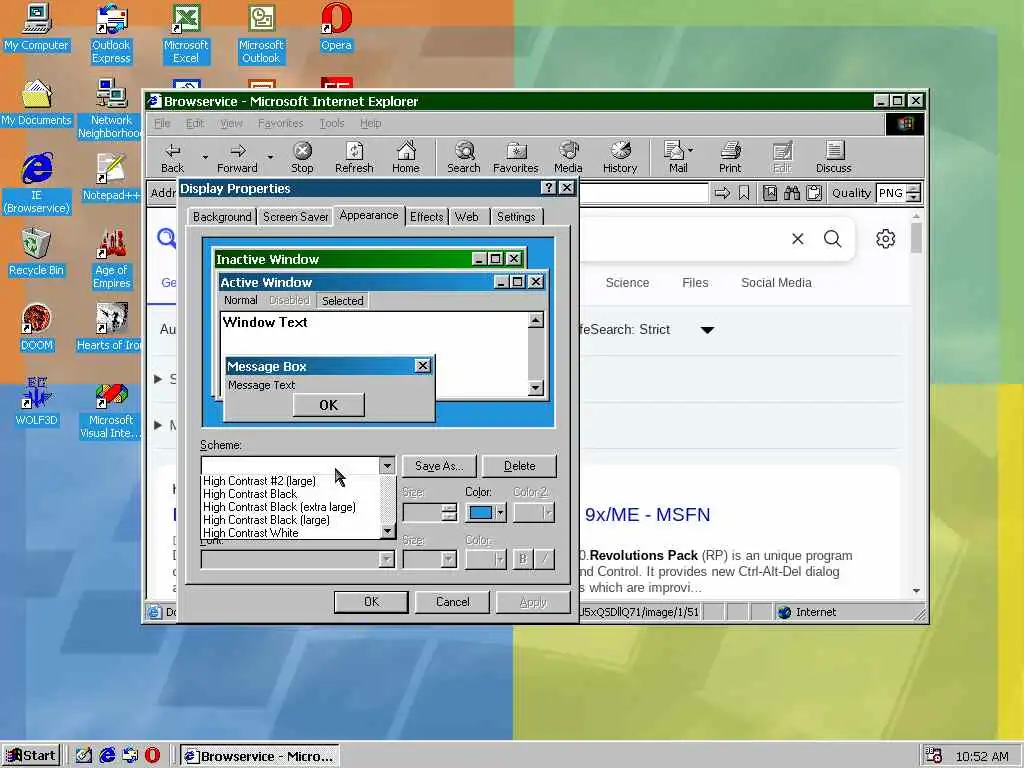Open the Scheme combo box dropdown arrow
Viewport: 1024px width, 768px height.
[x=387, y=466]
